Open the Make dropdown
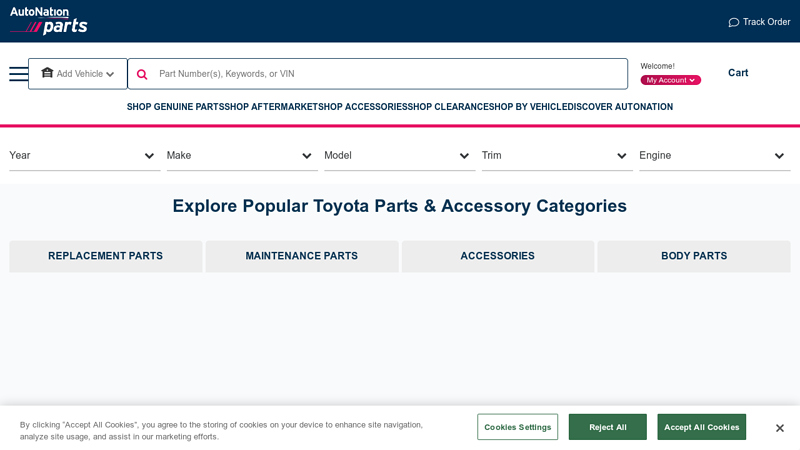 pyautogui.click(x=242, y=156)
